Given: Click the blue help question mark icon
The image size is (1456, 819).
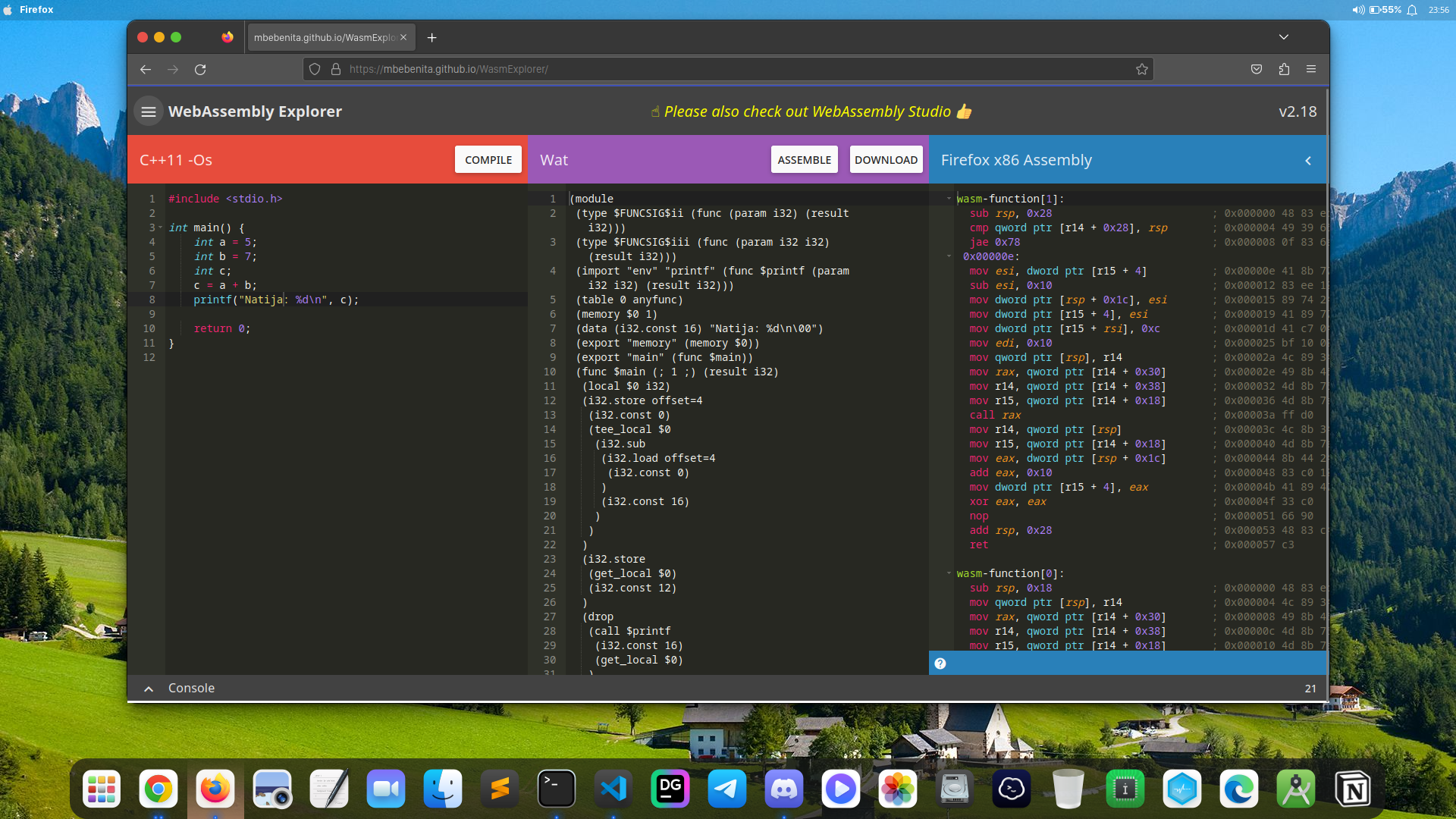Looking at the screenshot, I should (940, 664).
